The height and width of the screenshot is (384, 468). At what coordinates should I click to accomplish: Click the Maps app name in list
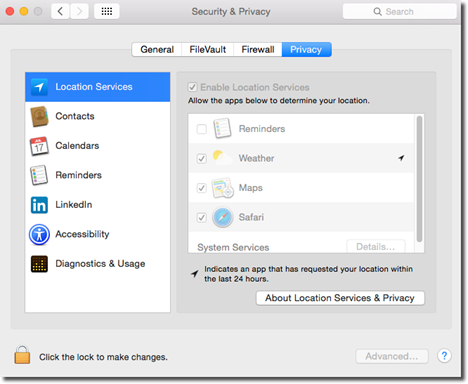251,188
